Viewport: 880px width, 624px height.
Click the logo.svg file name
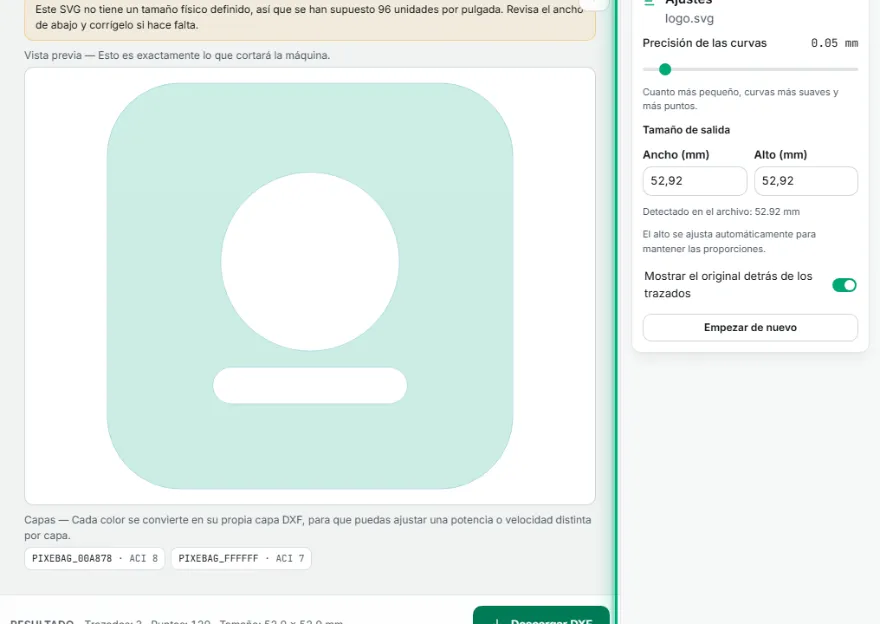click(x=689, y=19)
